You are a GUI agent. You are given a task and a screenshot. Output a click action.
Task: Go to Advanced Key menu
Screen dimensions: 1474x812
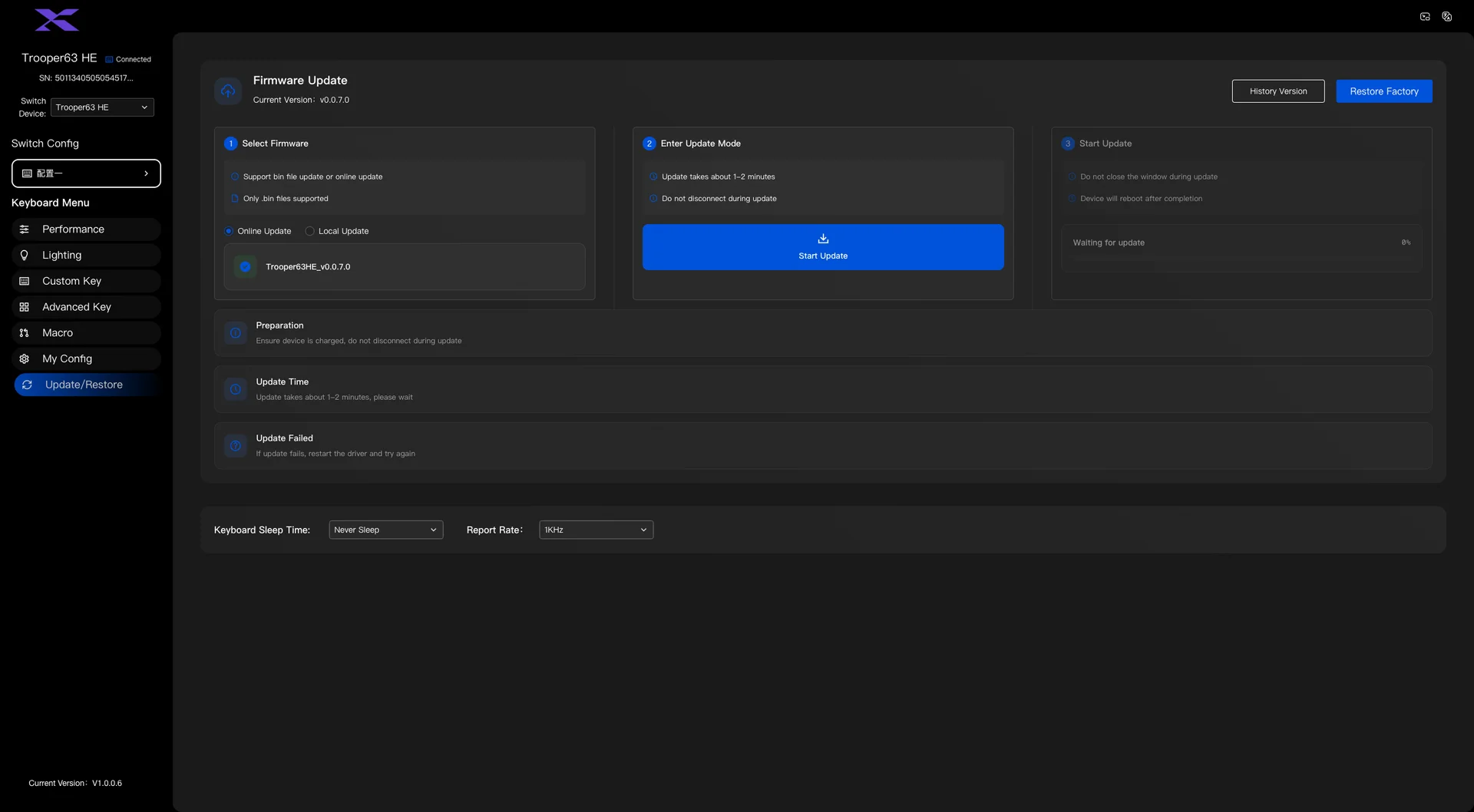[87, 307]
